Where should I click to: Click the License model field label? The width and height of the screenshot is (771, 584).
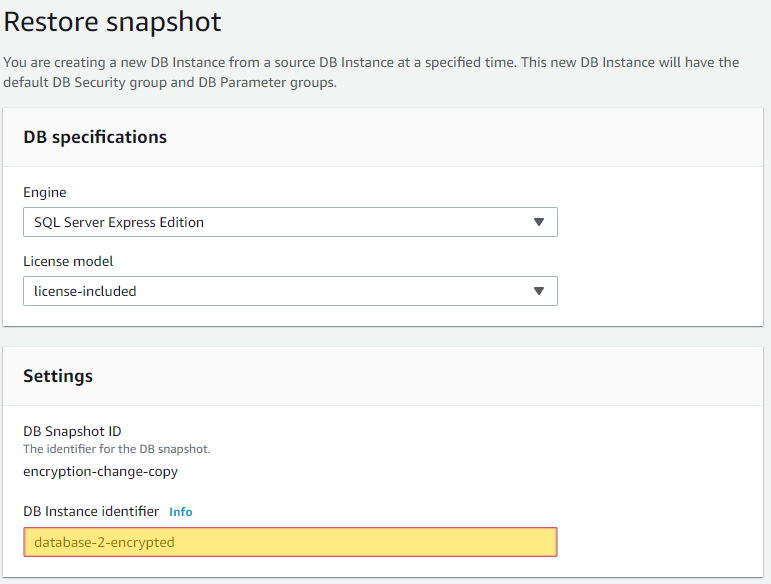click(68, 261)
